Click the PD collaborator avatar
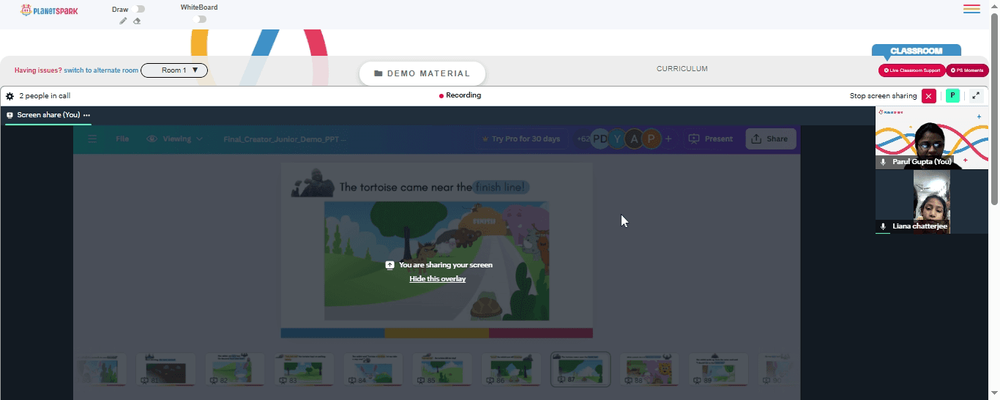1000x400 pixels. pyautogui.click(x=599, y=138)
